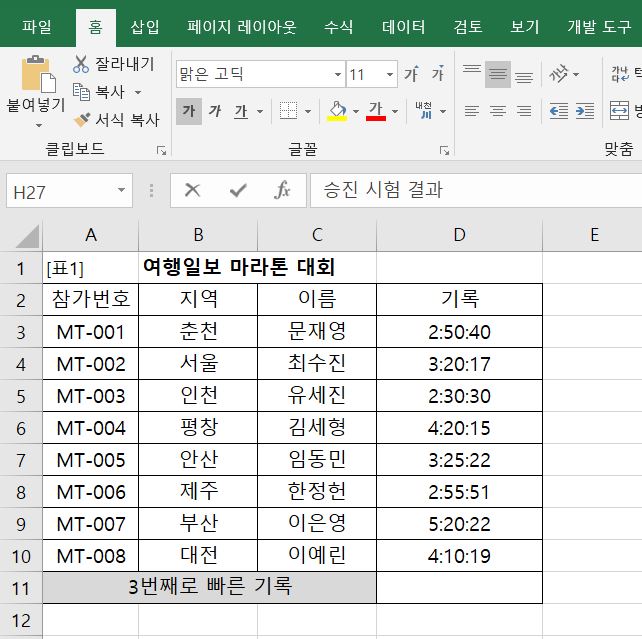Open the Review (검토) tab
Viewport: 642px width, 639px height.
point(468,26)
